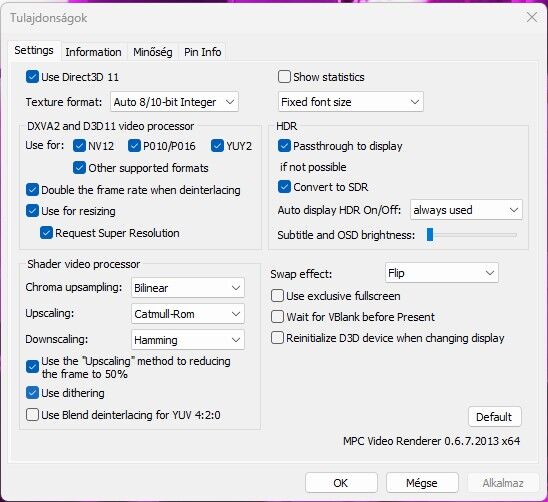Screen dimensions: 548x502
Task: Expand the Fixed font size dropdown
Action: [351, 102]
